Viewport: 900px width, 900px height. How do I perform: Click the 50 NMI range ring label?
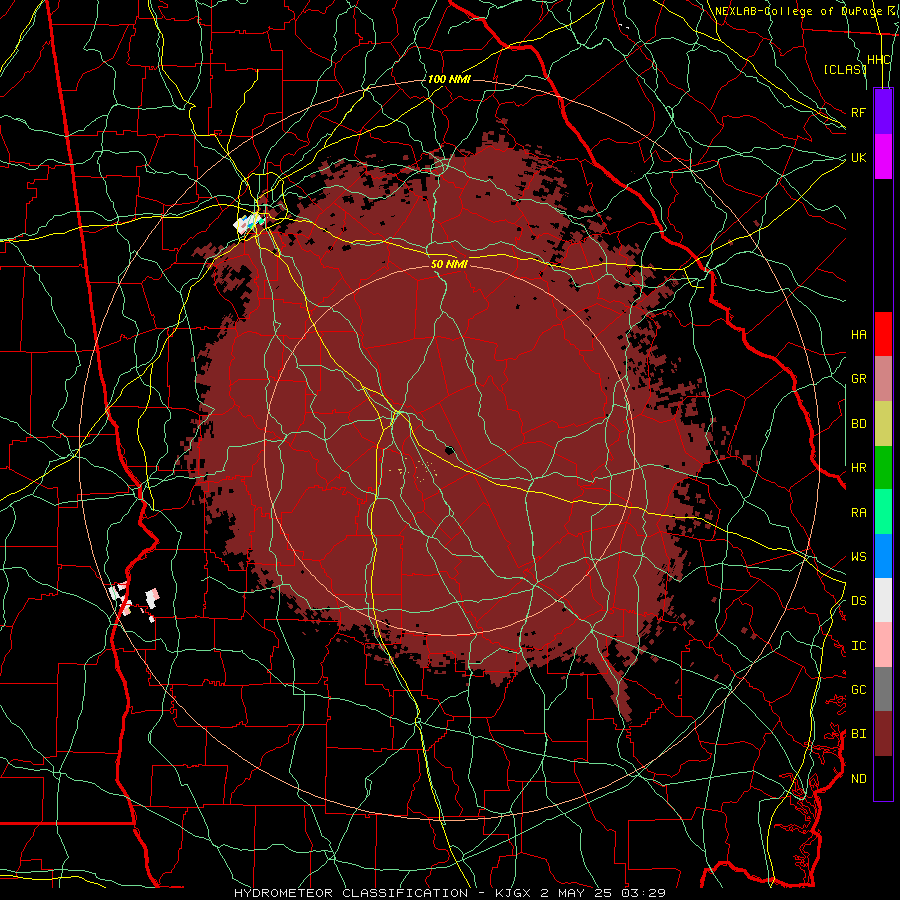click(449, 264)
